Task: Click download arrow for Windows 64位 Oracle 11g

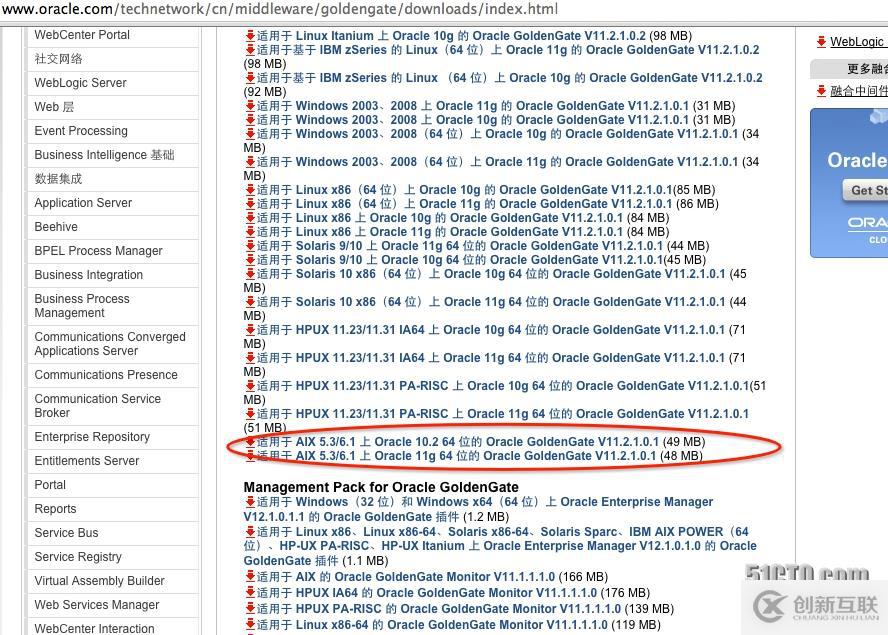Action: pyautogui.click(x=250, y=161)
